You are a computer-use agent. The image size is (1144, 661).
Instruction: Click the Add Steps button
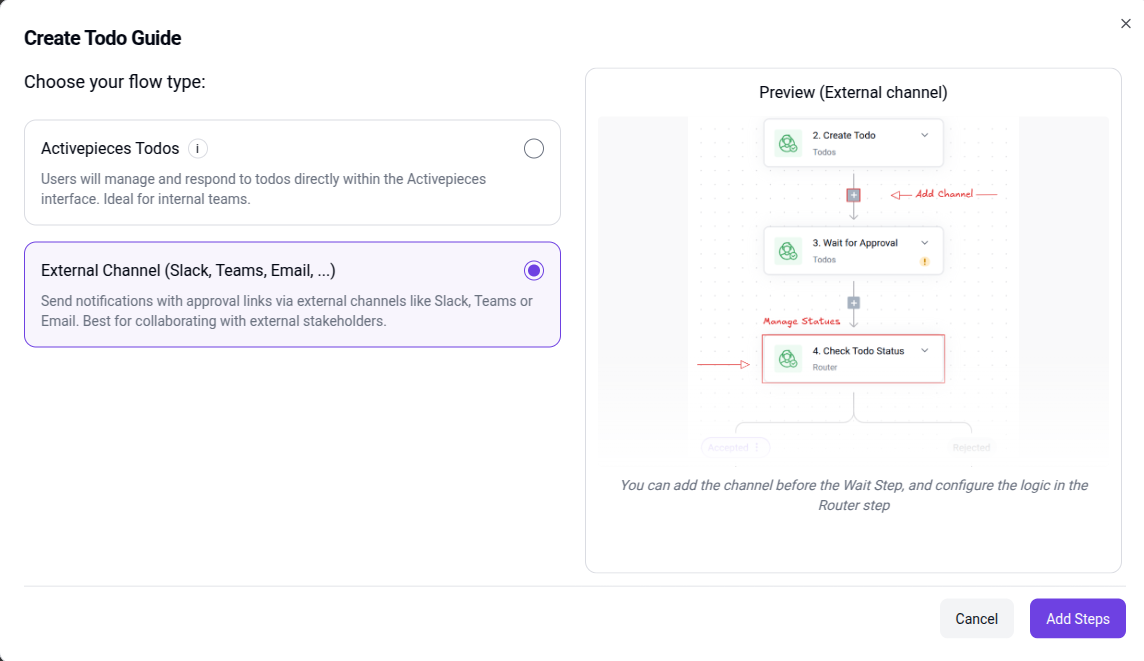1078,619
